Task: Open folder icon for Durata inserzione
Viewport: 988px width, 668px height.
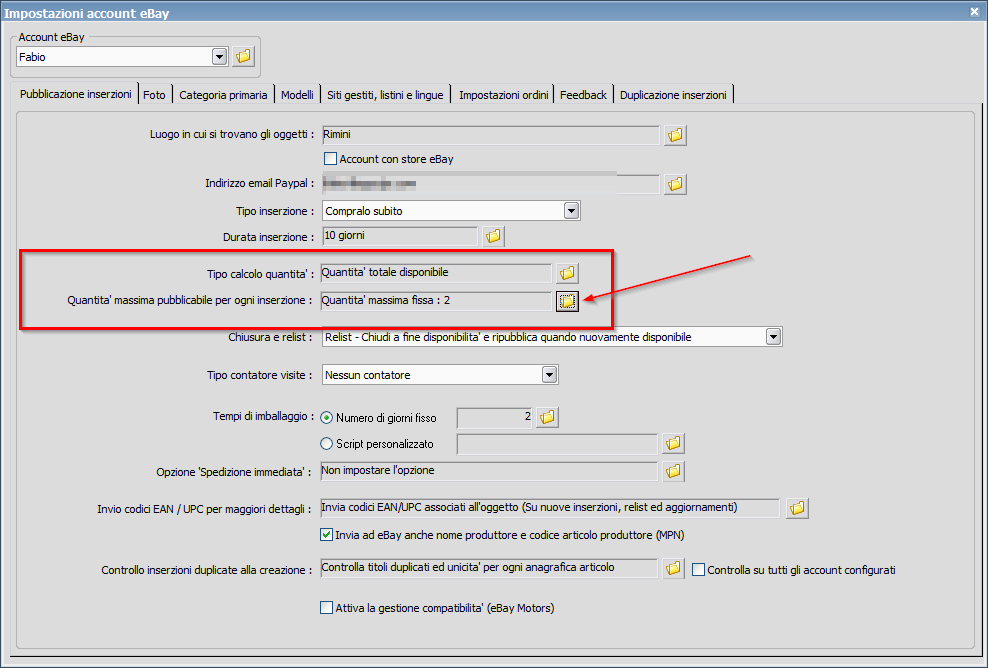Action: click(x=493, y=236)
